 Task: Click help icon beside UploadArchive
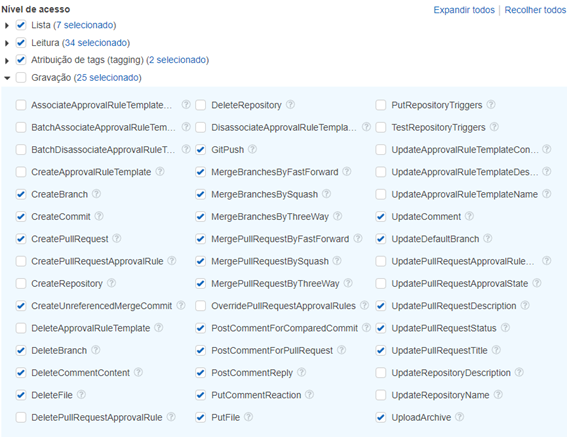[459, 417]
